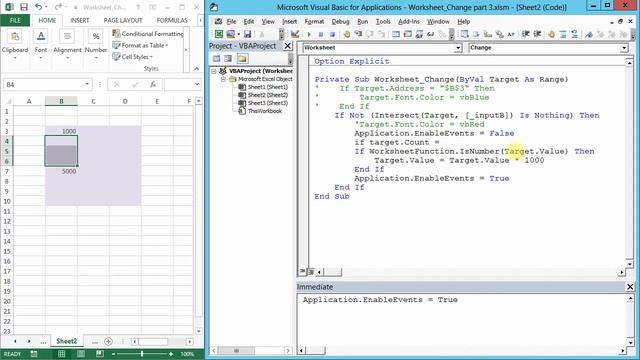This screenshot has height=360, width=640.
Task: Open the FILE tab in Excel
Action: coord(15,20)
